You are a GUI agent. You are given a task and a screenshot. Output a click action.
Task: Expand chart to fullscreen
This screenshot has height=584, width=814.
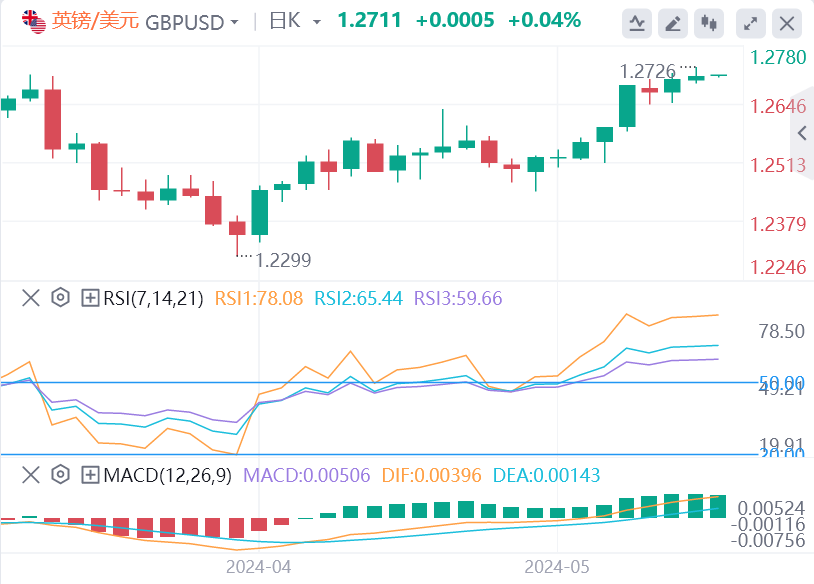752,22
